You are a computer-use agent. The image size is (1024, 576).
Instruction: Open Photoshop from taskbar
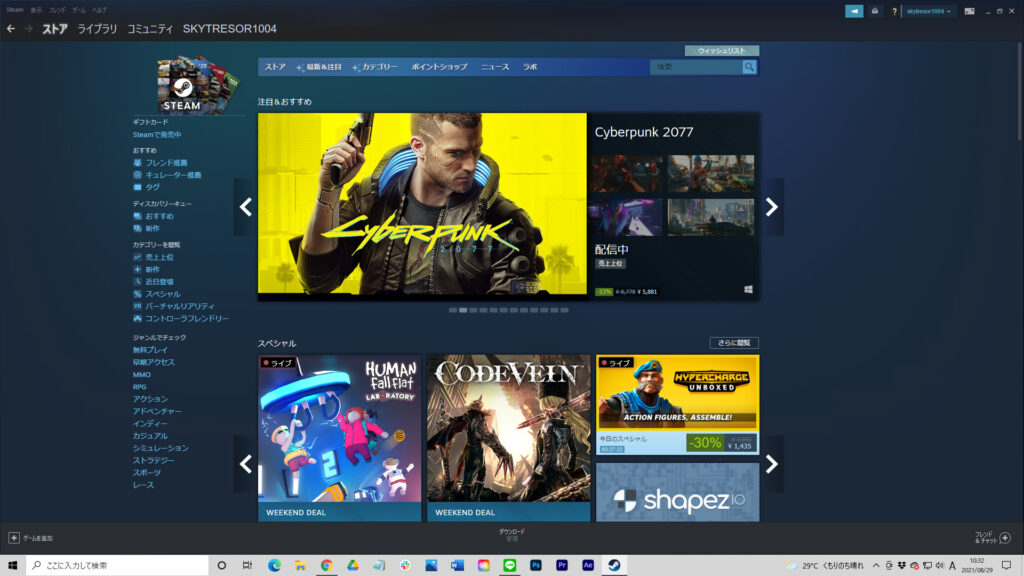tap(536, 565)
